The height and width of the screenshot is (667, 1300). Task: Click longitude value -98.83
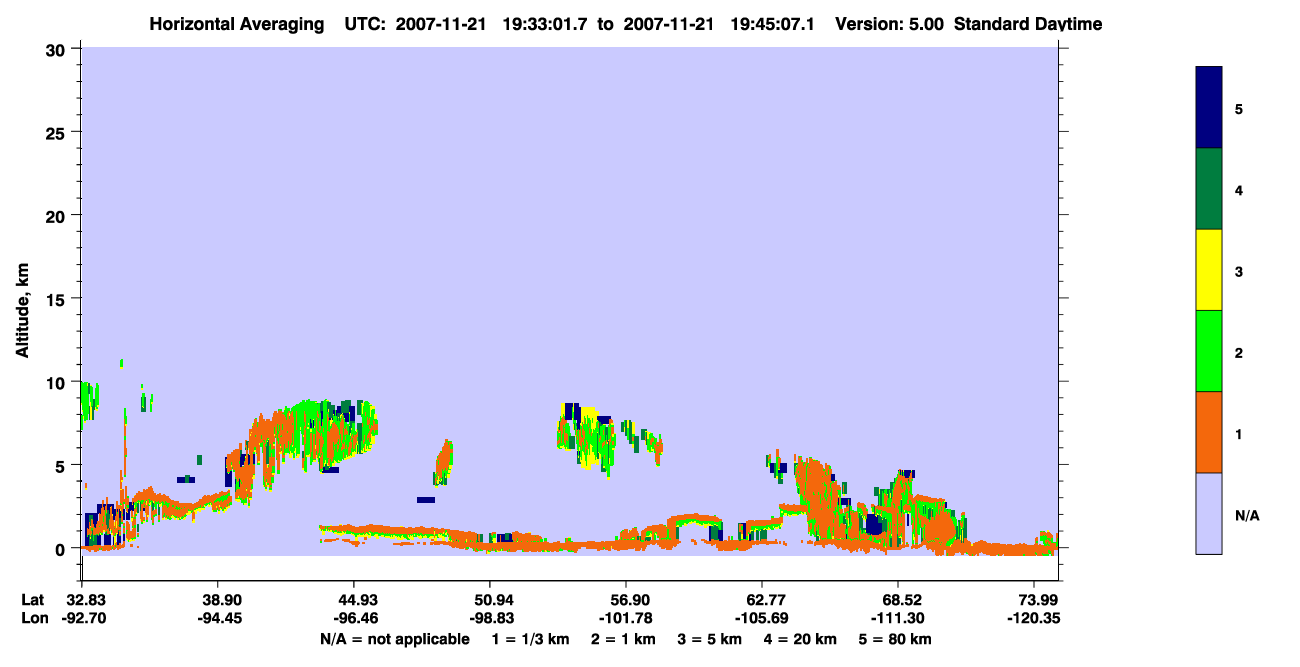point(490,618)
